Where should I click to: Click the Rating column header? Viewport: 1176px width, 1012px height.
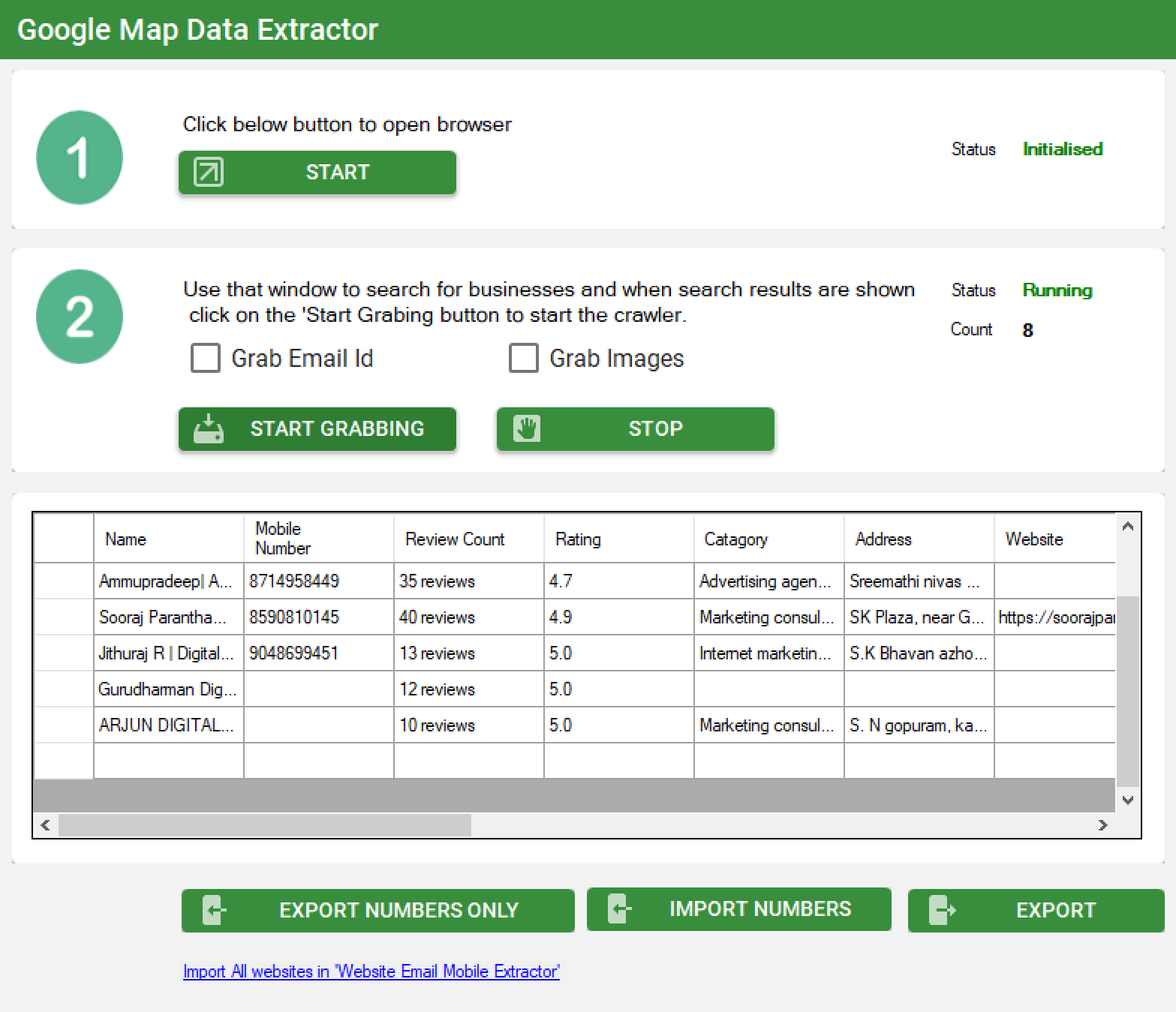(619, 539)
